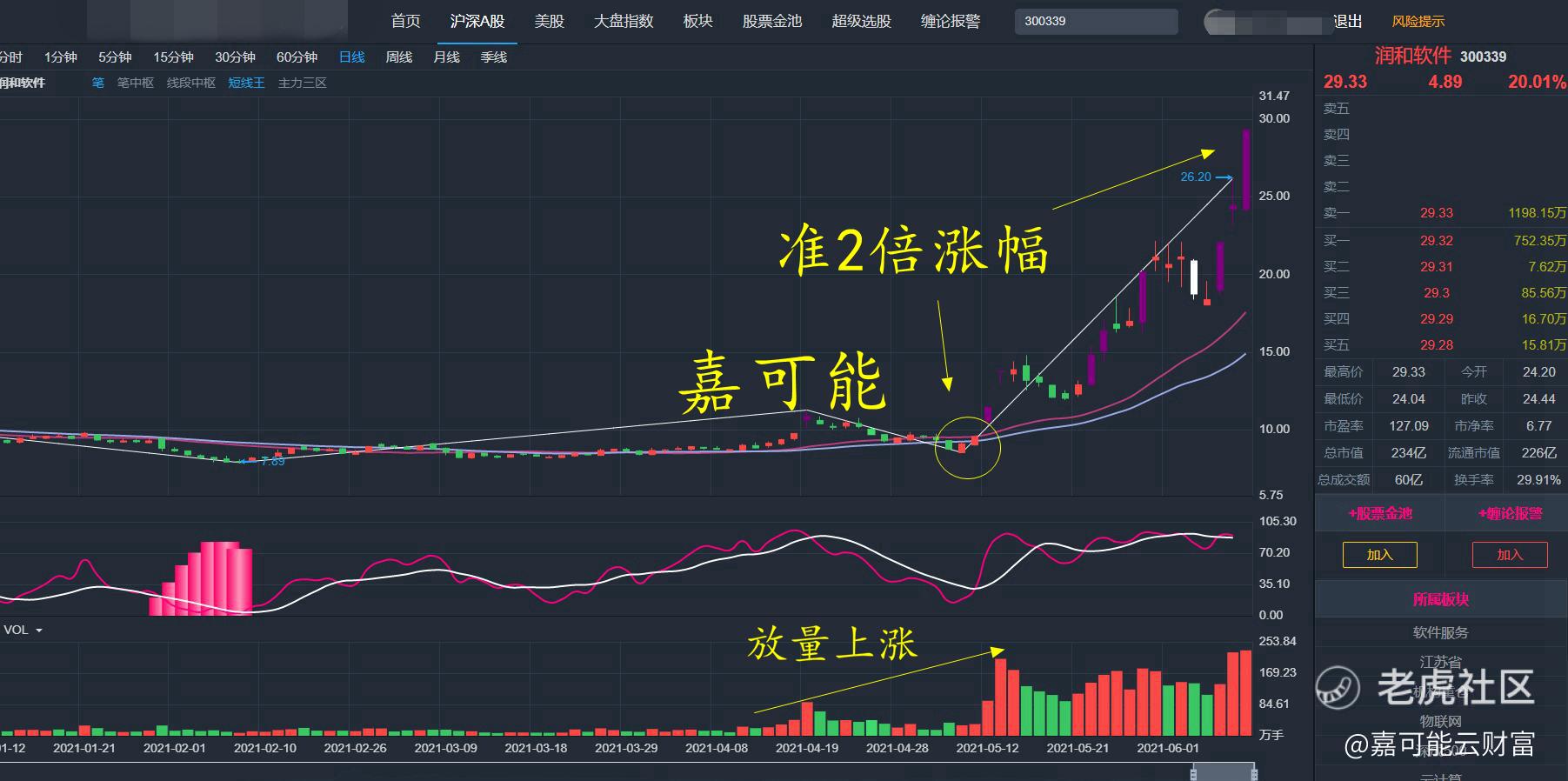Switch to the 日线 timeframe tab
Viewport: 1568px width, 781px height.
pos(351,57)
